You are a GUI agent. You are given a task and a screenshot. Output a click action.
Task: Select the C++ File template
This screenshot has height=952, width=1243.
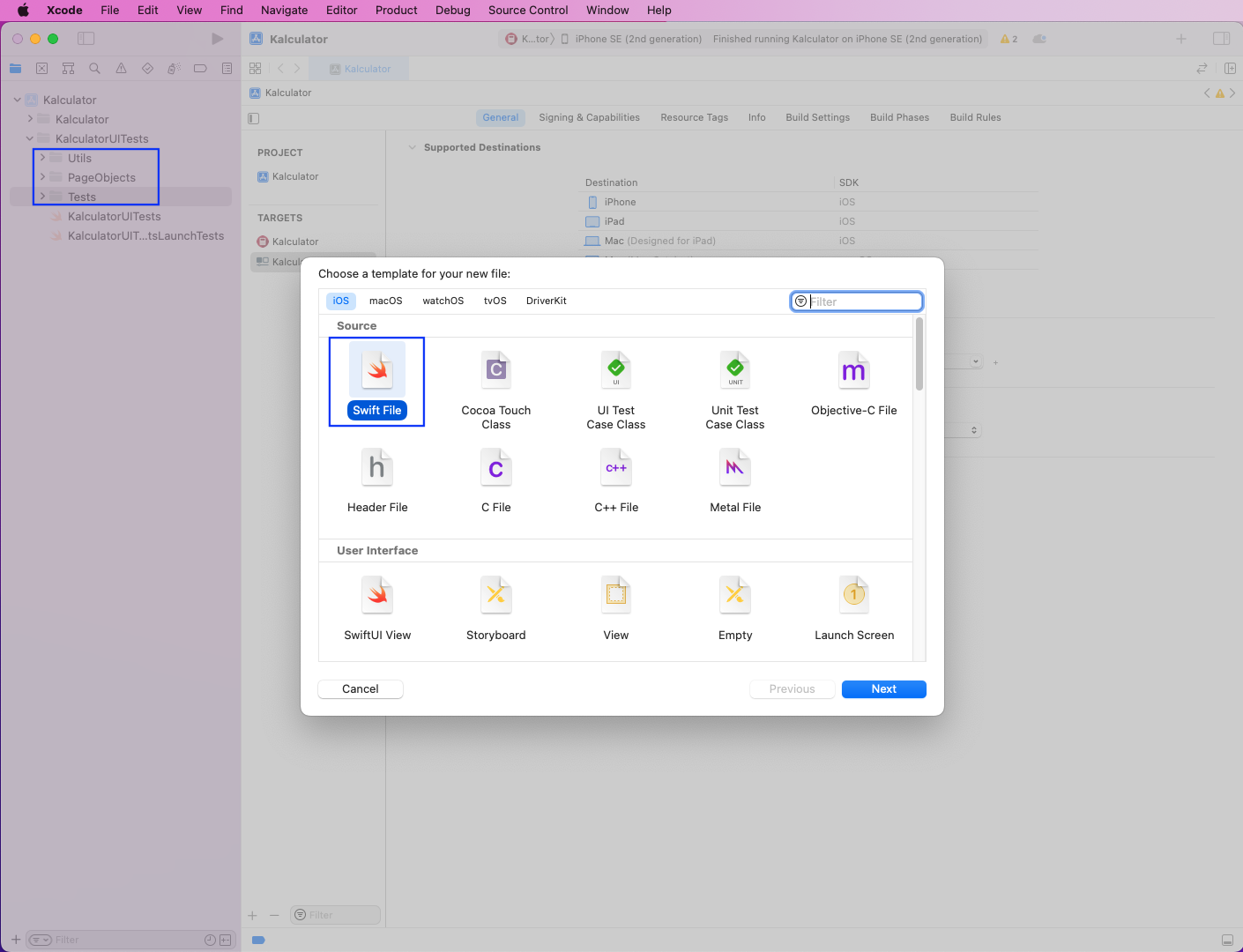click(x=616, y=480)
